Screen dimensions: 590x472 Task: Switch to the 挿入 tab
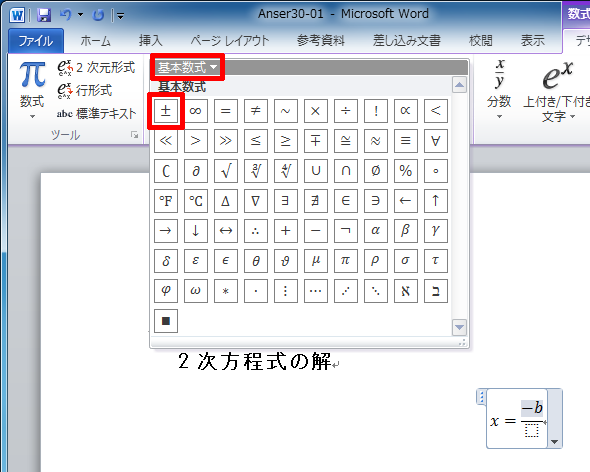coord(151,41)
